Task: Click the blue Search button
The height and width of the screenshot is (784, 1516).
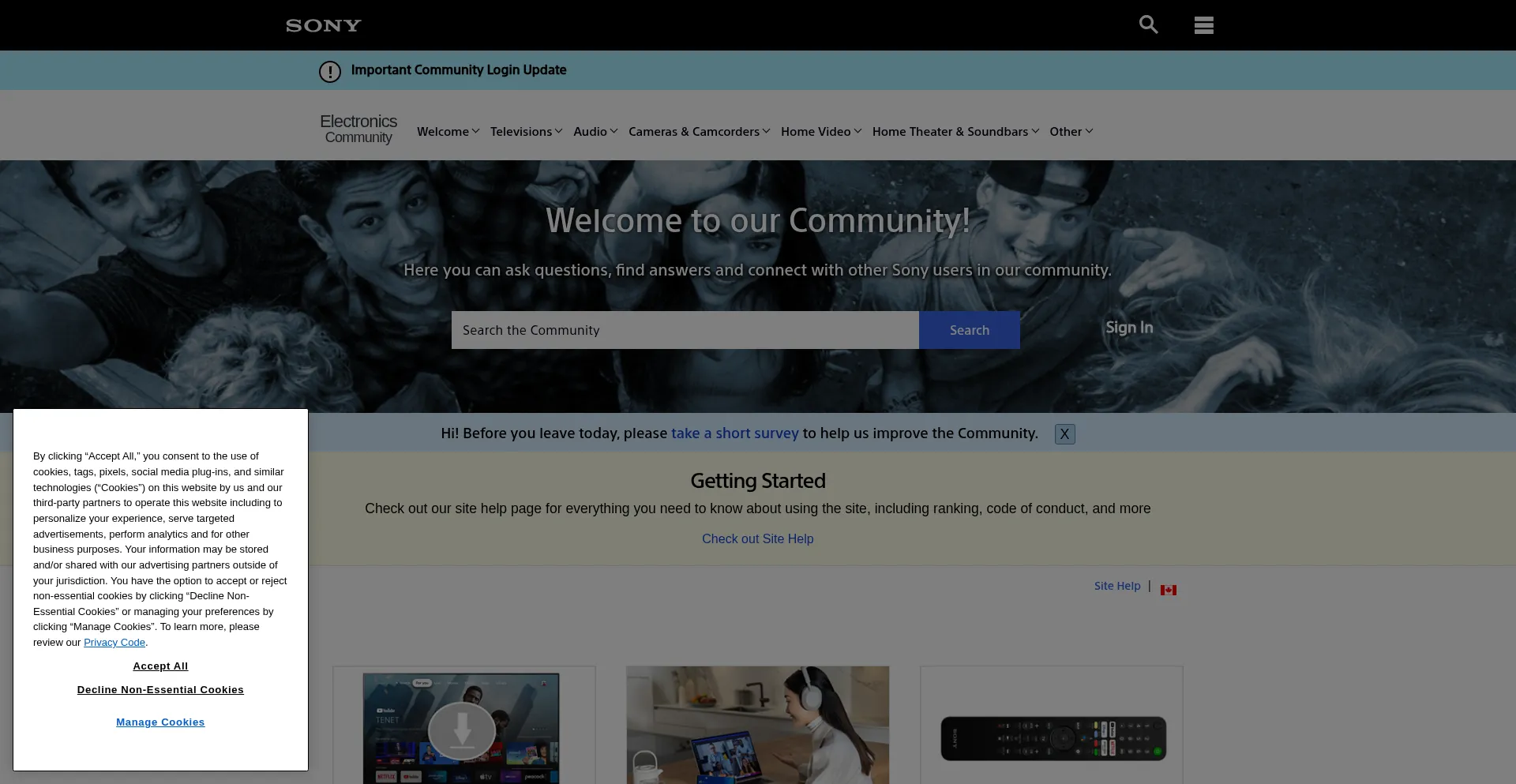Action: pos(969,330)
